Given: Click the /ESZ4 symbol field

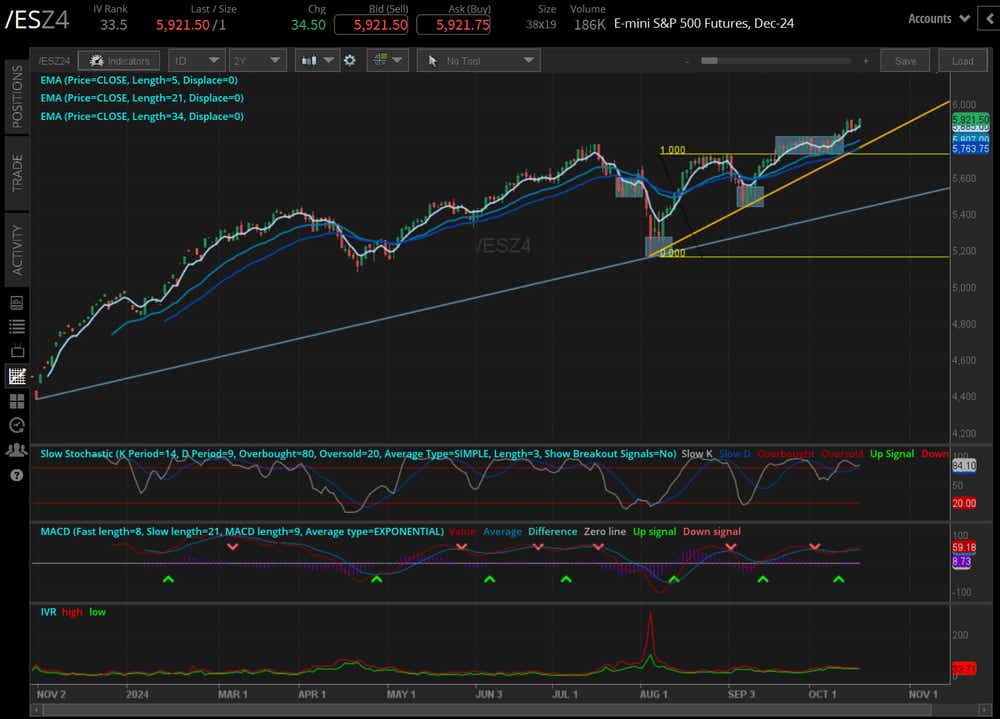Looking at the screenshot, I should click(37, 20).
